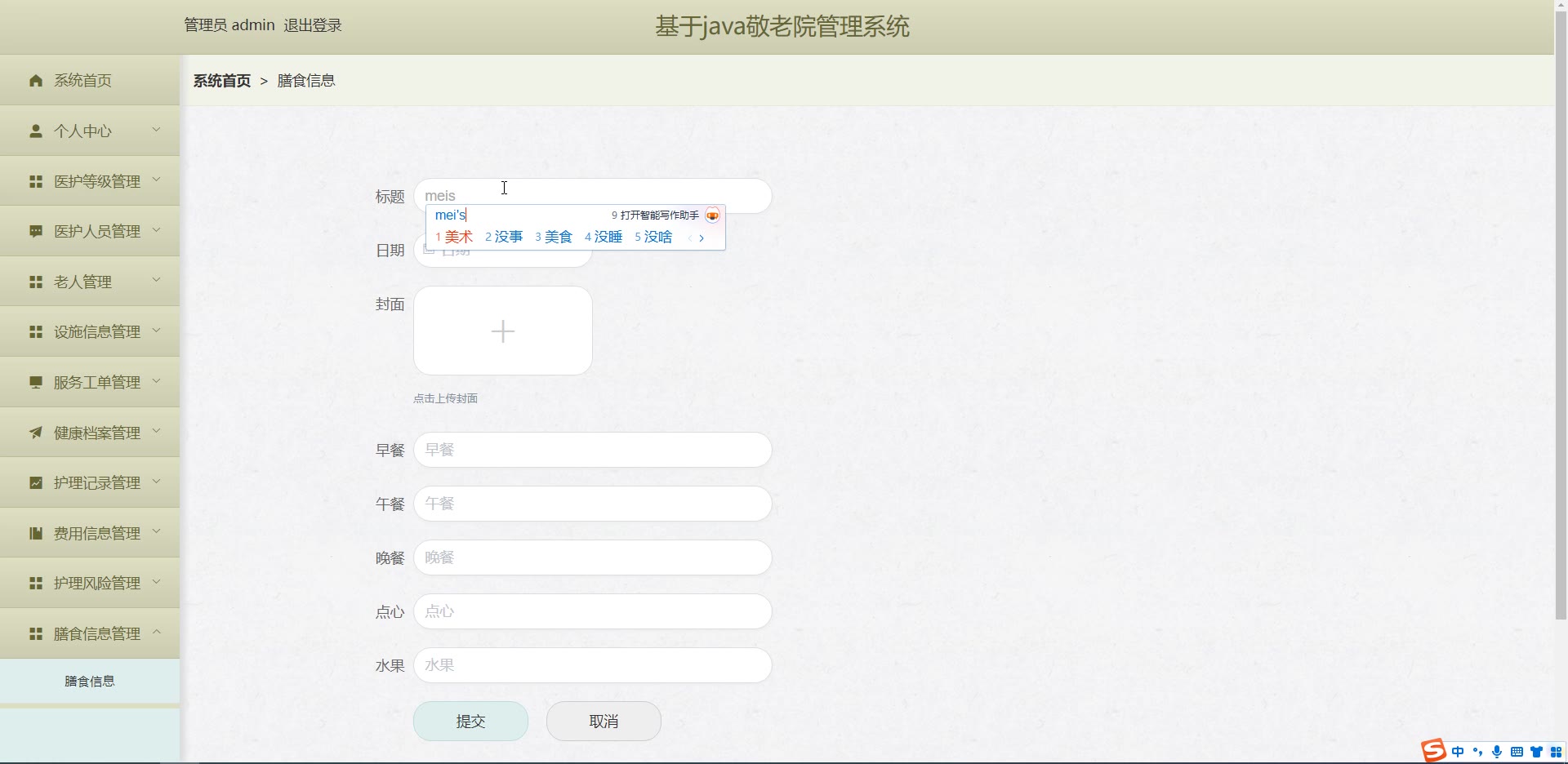Click the grid icon beside 老人管理
This screenshot has width=1568, height=764.
click(x=36, y=282)
